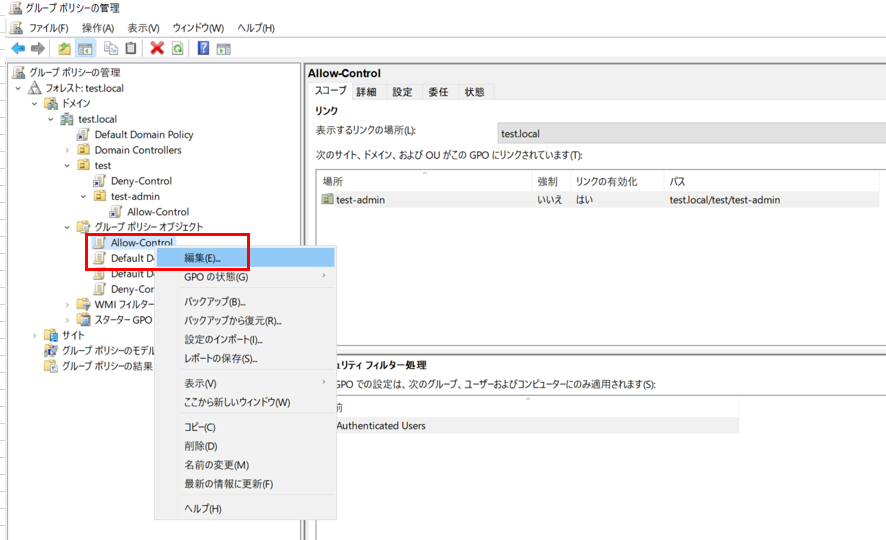Open the ウィンドウ(W) menu

pyautogui.click(x=198, y=28)
